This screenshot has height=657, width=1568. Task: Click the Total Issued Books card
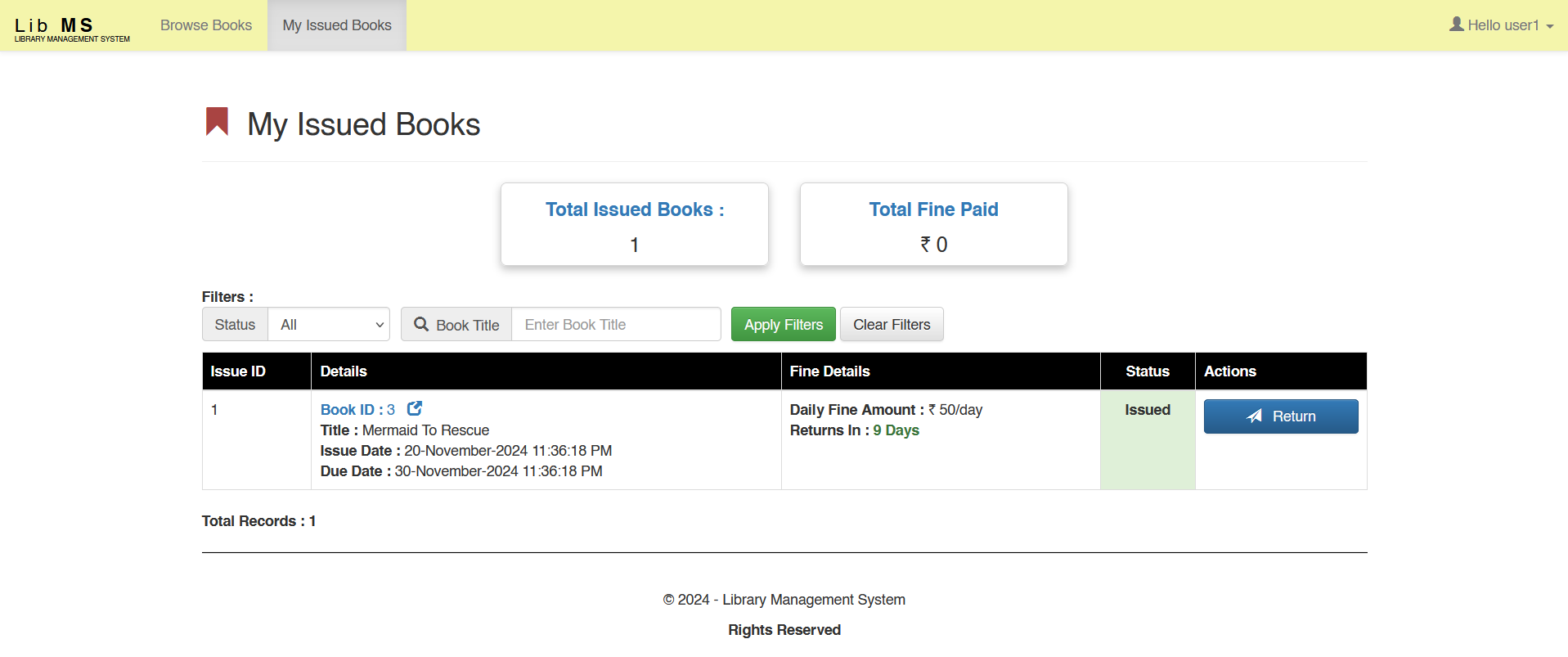[x=635, y=224]
